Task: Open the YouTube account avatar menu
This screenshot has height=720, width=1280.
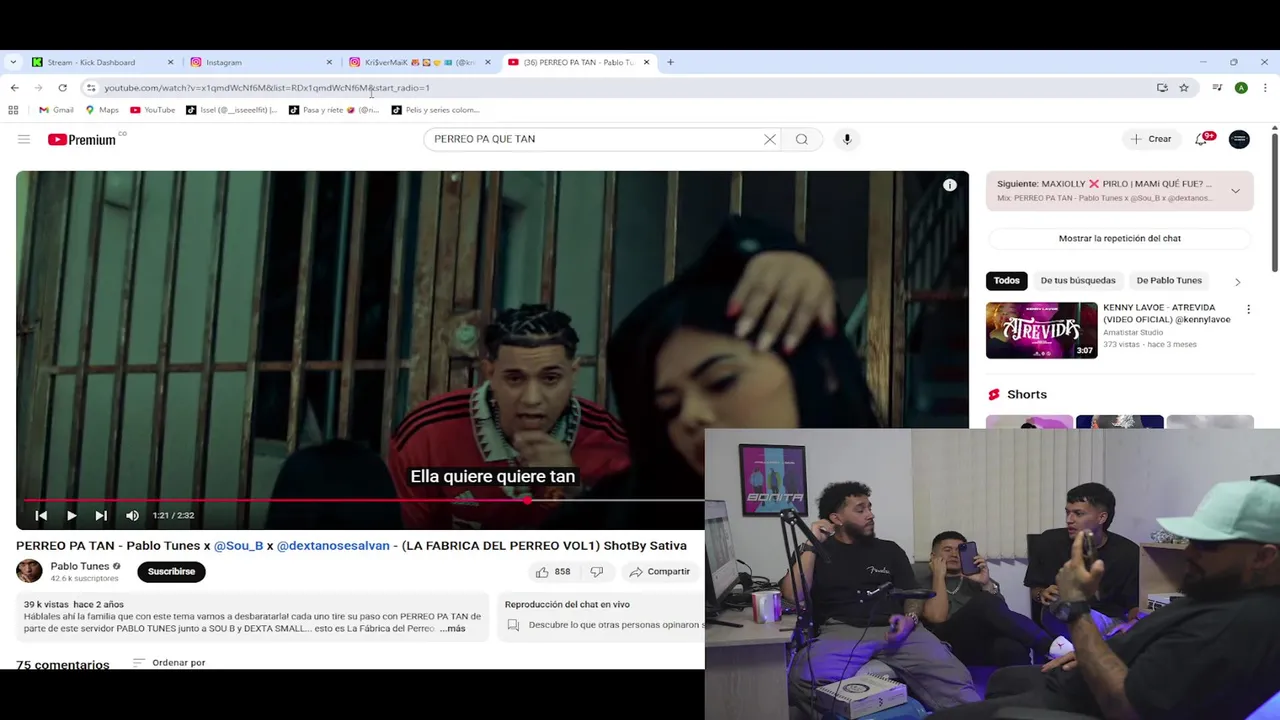Action: 1239,139
